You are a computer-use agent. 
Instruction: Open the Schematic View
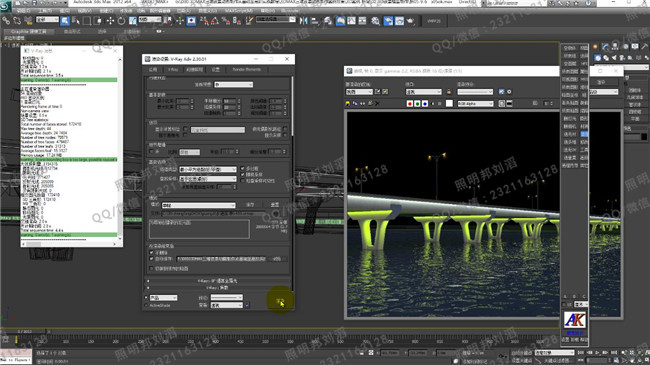pyautogui.click(x=362, y=20)
